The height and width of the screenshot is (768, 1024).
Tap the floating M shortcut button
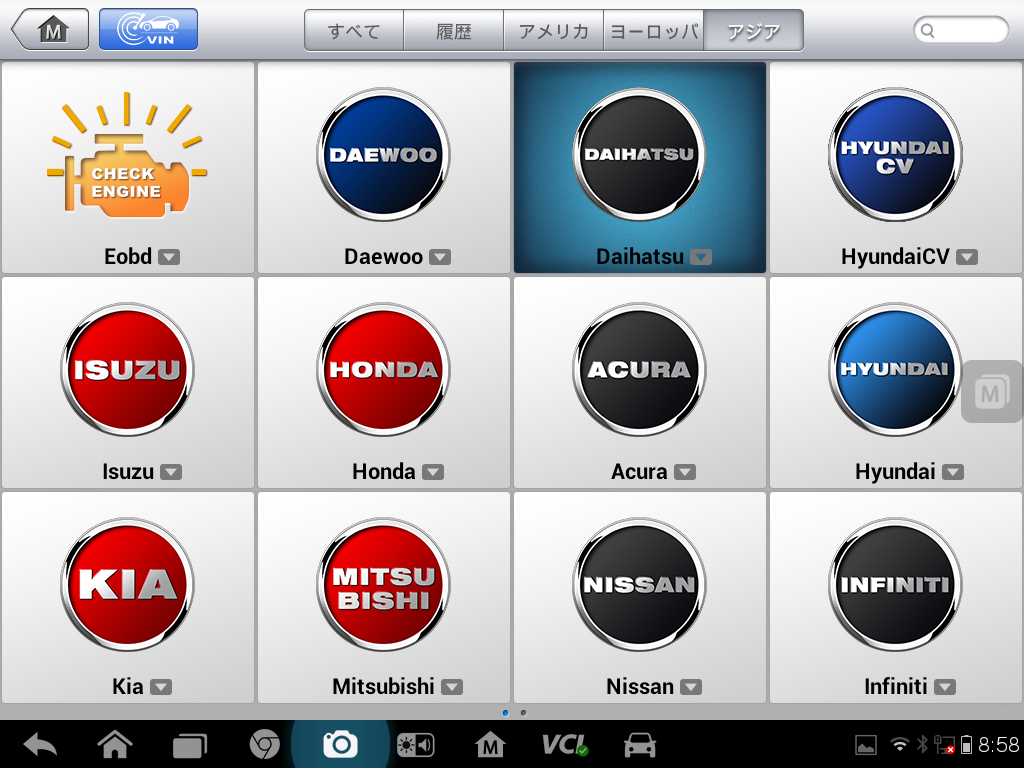pyautogui.click(x=991, y=392)
